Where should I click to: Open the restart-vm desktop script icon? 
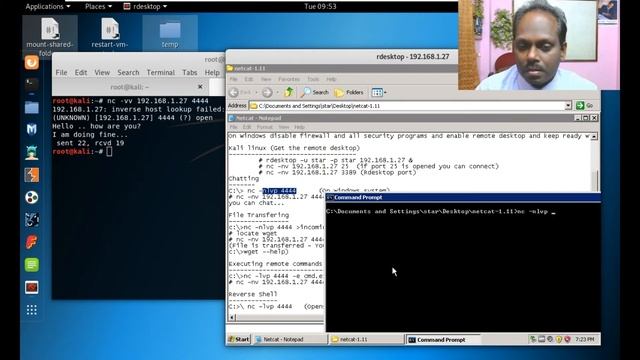[110, 33]
